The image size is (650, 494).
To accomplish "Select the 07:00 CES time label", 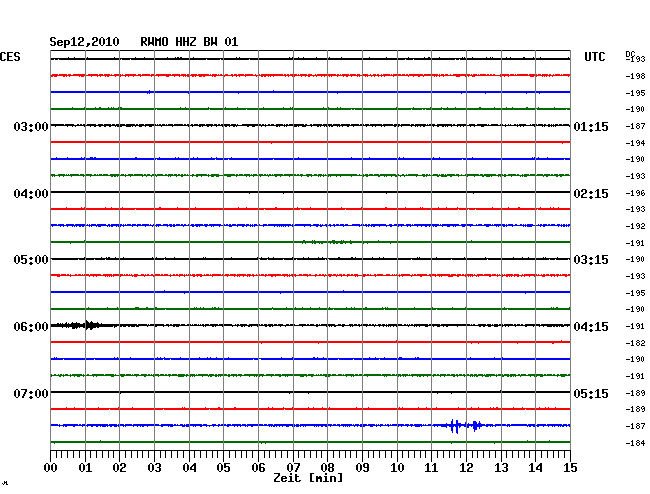I will click(x=31, y=393).
